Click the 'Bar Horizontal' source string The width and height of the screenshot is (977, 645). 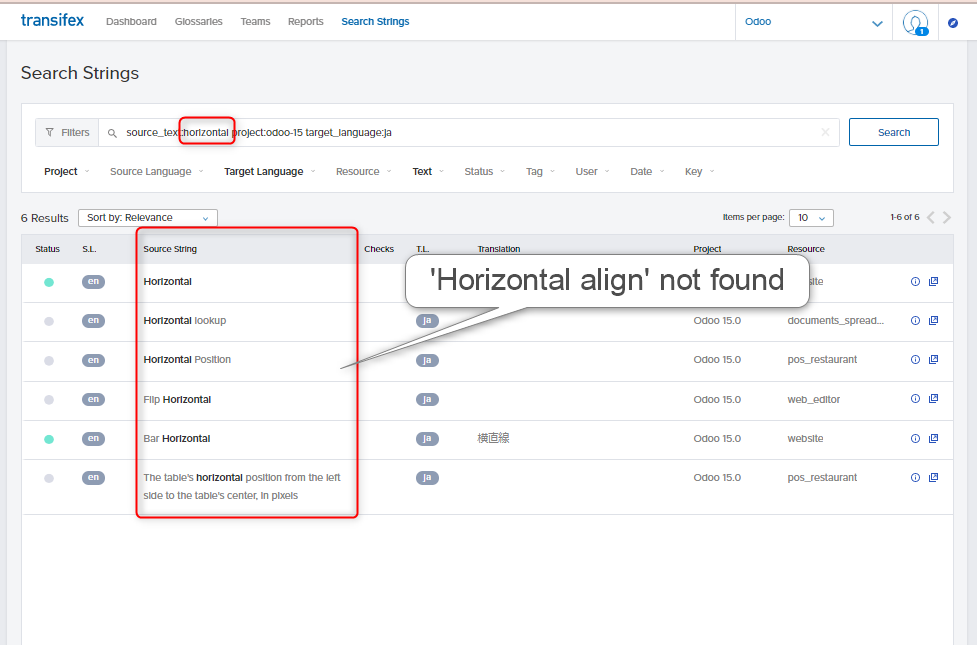point(177,439)
